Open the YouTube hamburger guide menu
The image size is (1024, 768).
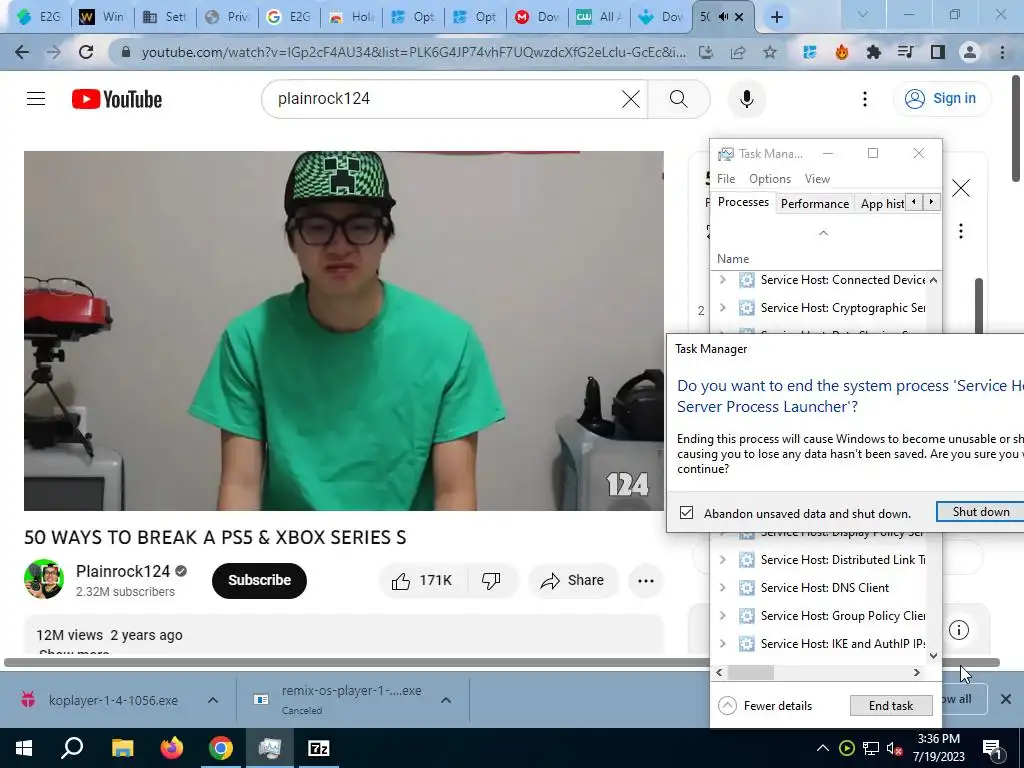tap(36, 99)
